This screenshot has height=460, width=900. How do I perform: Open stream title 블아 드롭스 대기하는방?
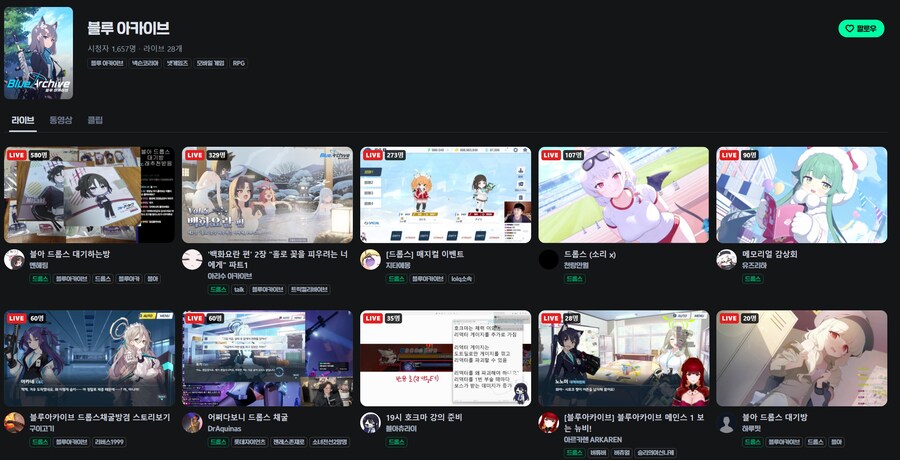coord(69,254)
